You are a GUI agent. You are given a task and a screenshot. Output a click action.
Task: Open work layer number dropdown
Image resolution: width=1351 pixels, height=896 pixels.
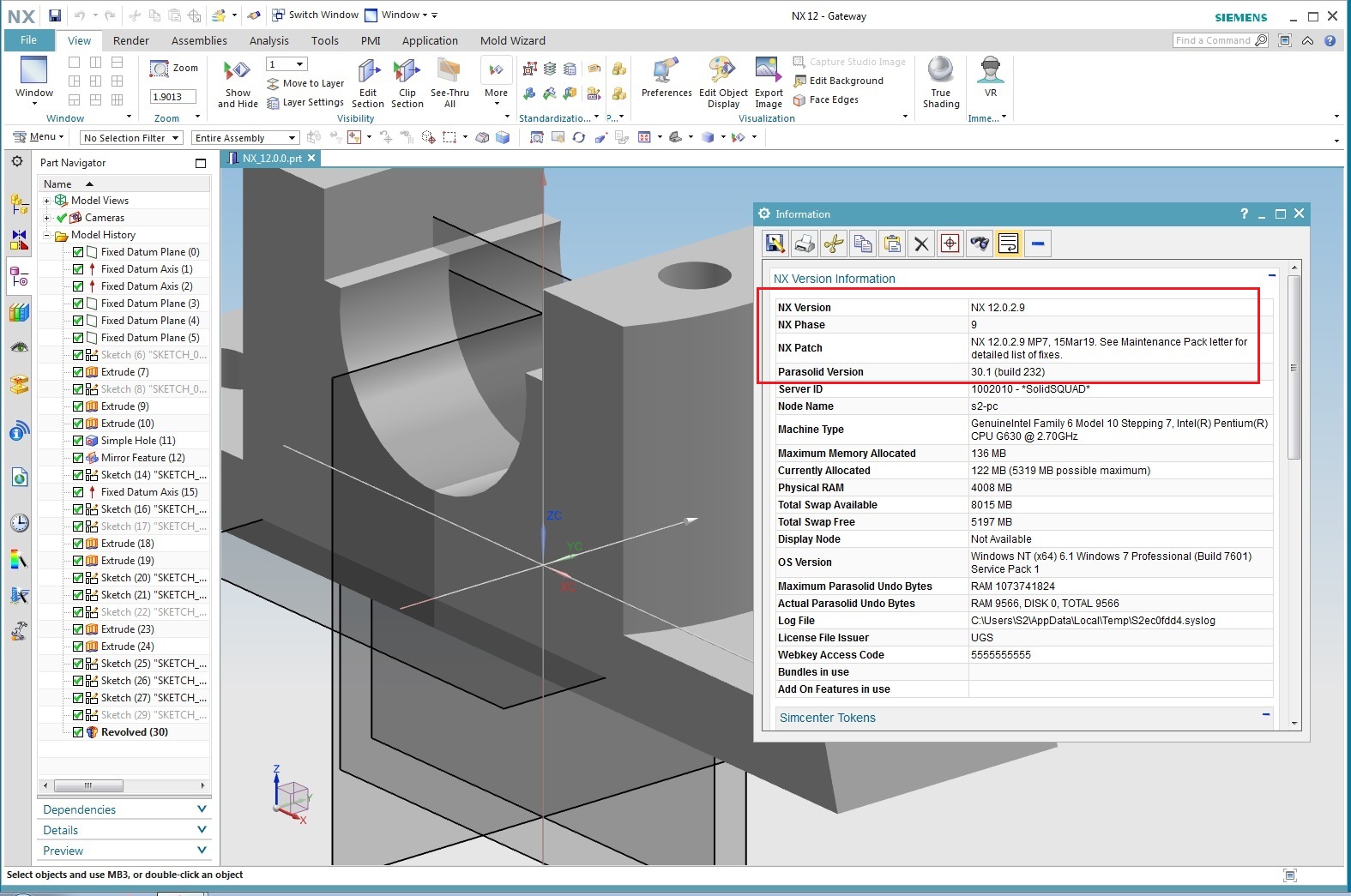click(x=286, y=64)
